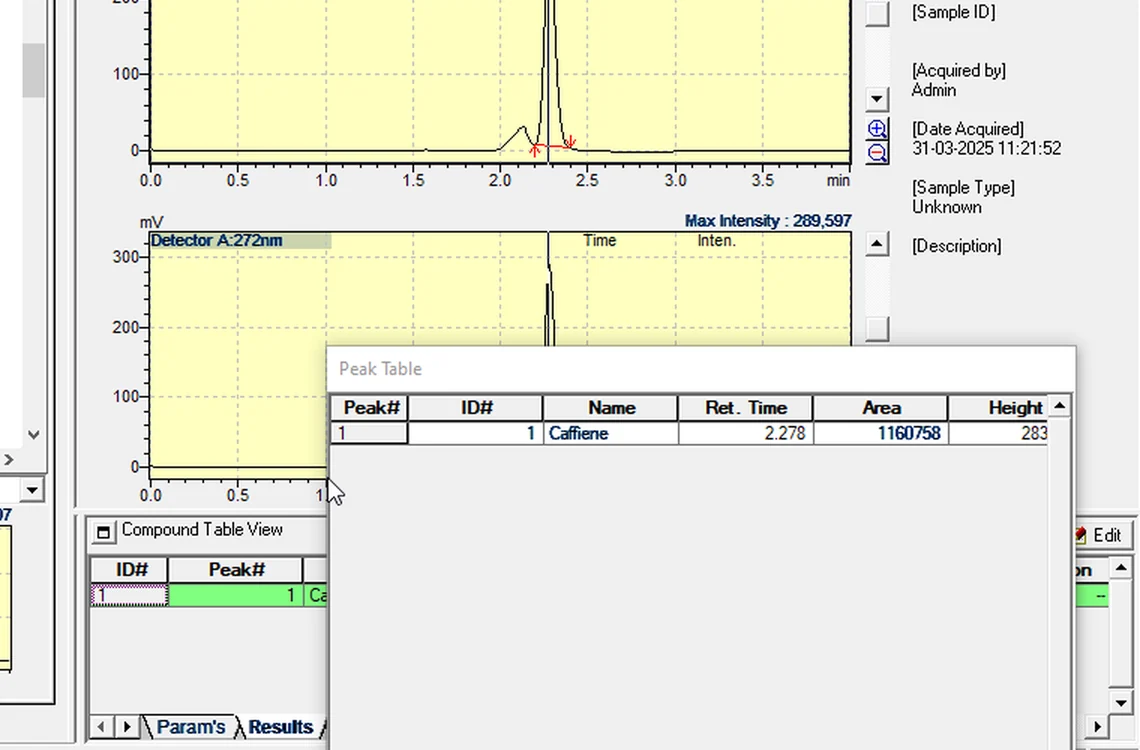Click the lower chromatogram scroll up arrow
The width and height of the screenshot is (1140, 750).
(x=878, y=245)
